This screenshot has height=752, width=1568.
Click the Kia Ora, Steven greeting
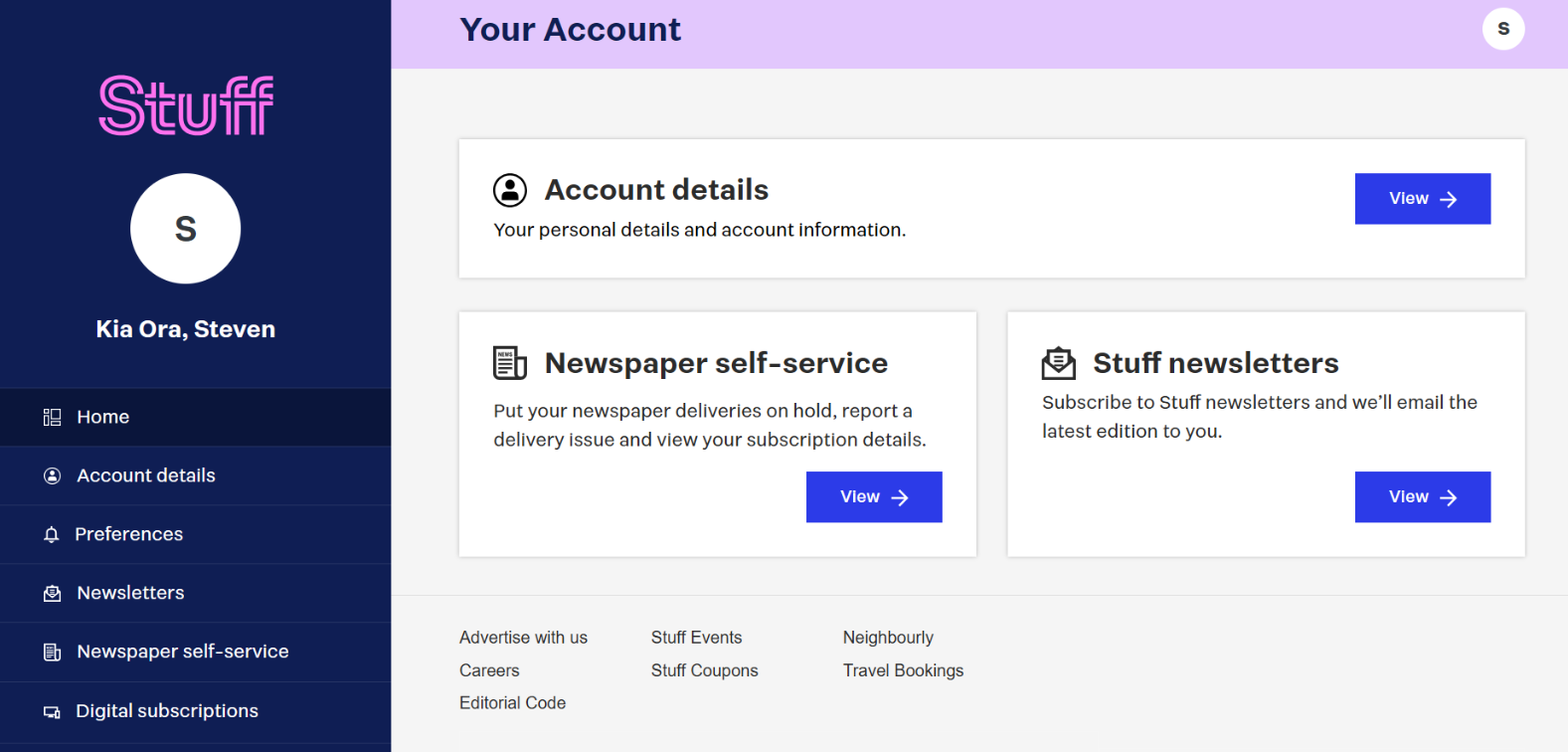coord(186,329)
